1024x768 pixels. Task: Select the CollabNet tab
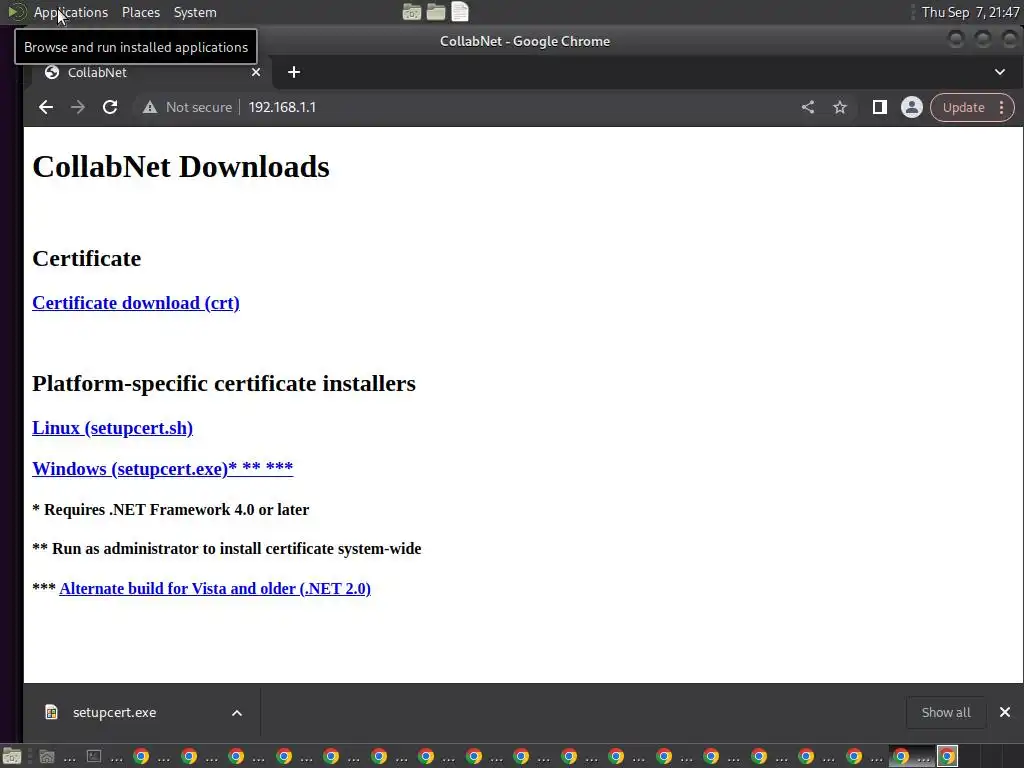coord(150,72)
